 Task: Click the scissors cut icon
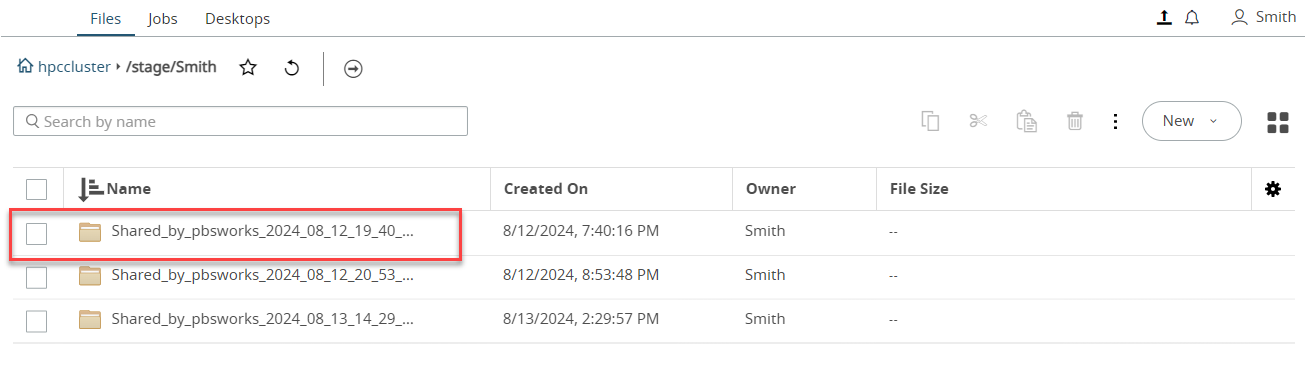click(x=978, y=121)
